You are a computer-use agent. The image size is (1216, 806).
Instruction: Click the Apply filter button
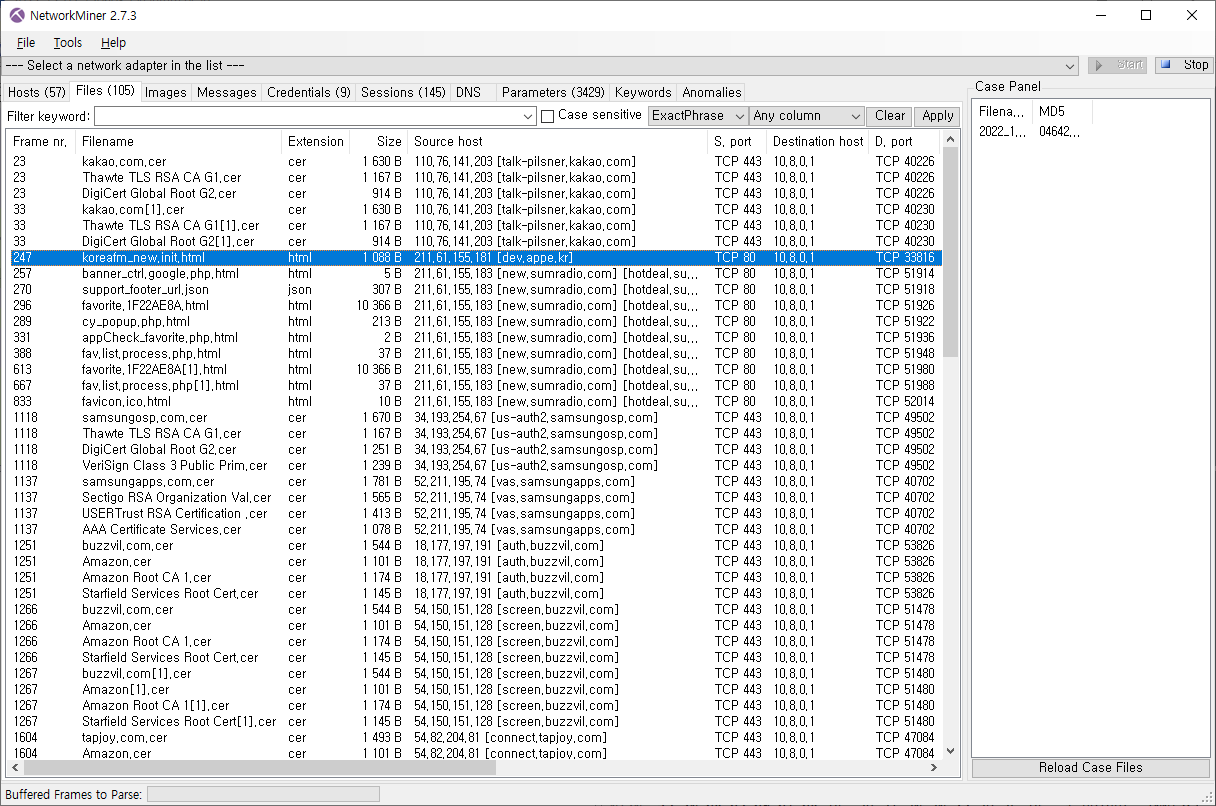point(938,116)
